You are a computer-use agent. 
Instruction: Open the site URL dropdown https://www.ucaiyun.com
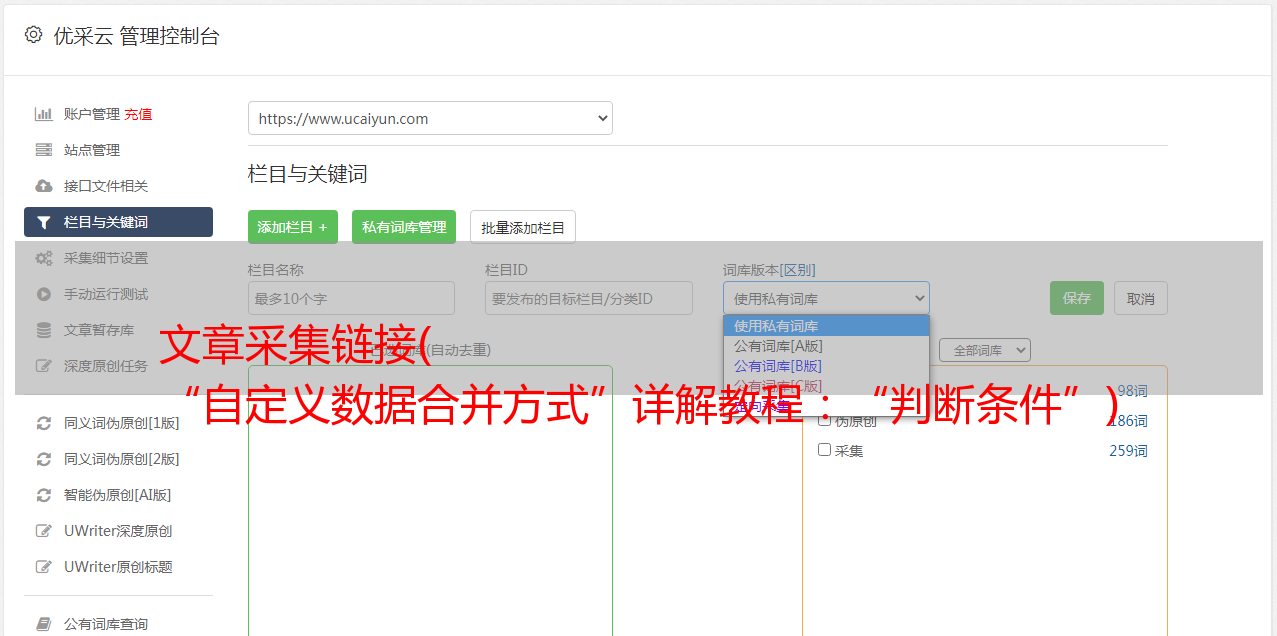[x=430, y=118]
